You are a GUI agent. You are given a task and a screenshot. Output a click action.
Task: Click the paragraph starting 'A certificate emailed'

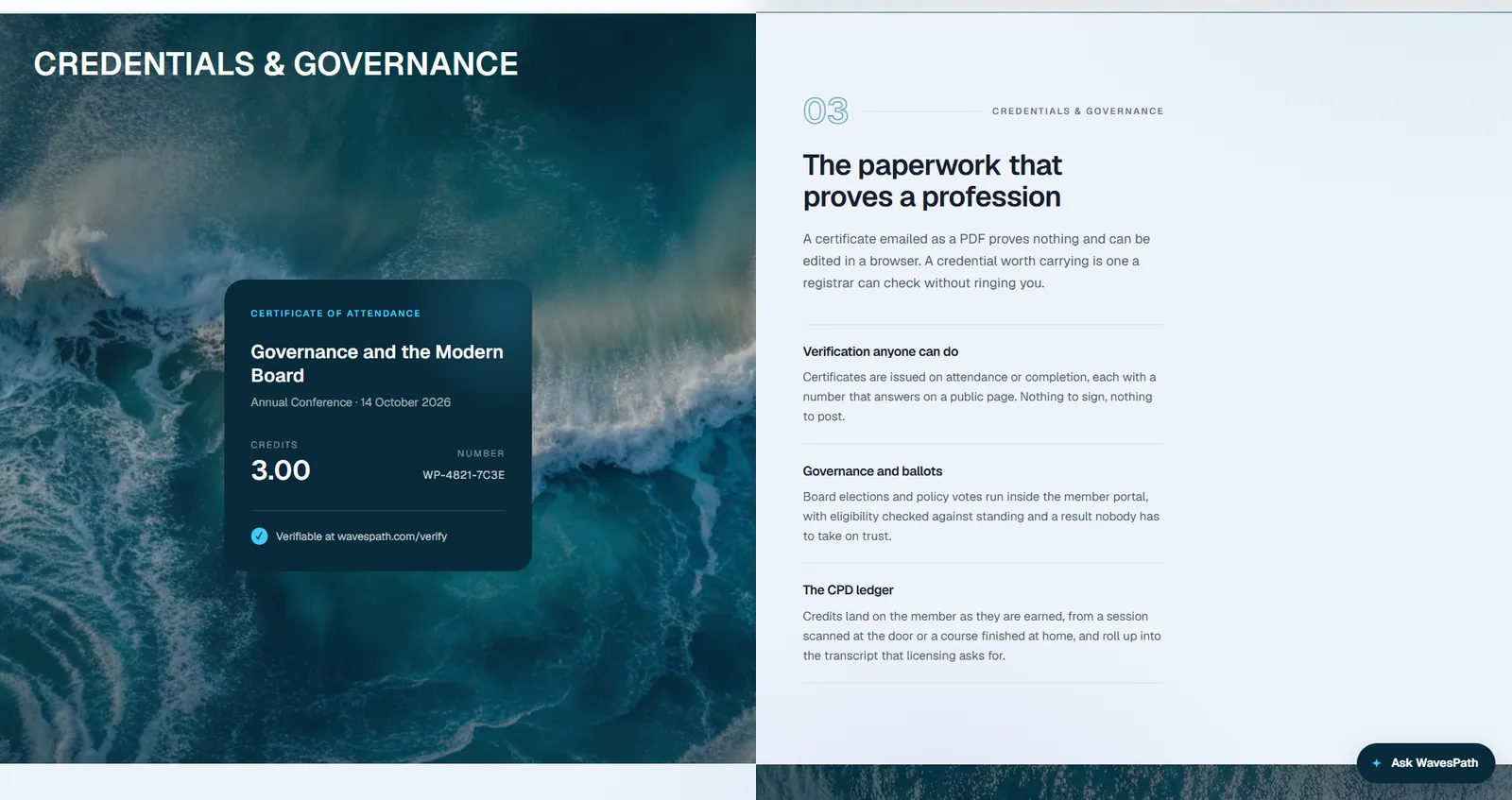[977, 261]
